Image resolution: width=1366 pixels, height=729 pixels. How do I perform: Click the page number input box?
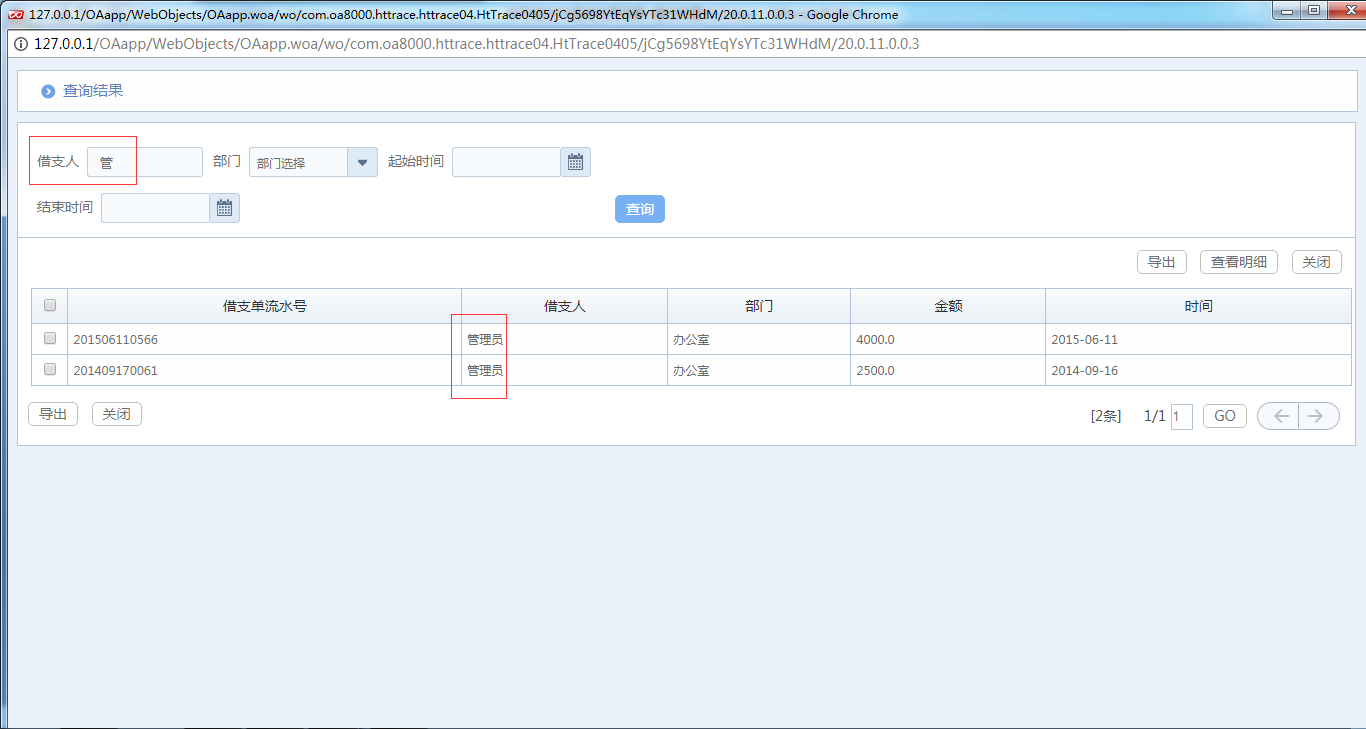1181,417
